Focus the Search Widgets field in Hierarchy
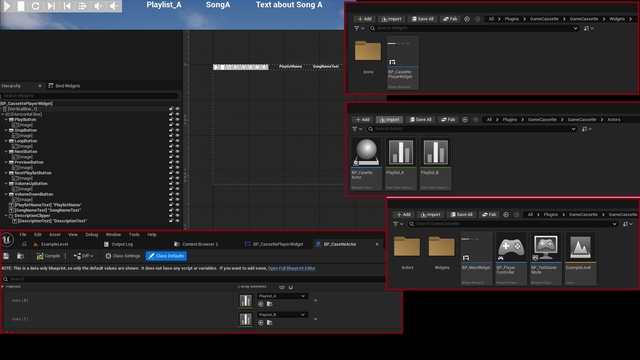The height and width of the screenshot is (360, 640). [90, 96]
